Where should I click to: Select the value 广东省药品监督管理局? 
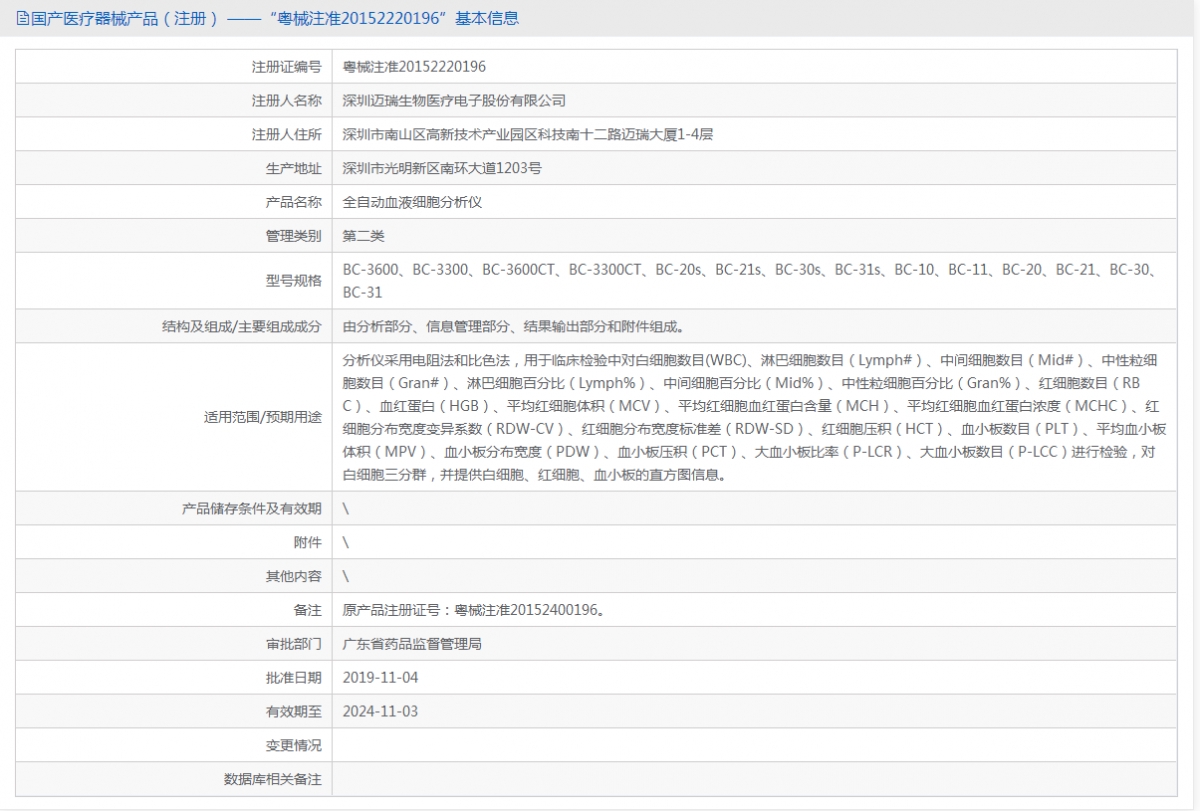click(412, 644)
